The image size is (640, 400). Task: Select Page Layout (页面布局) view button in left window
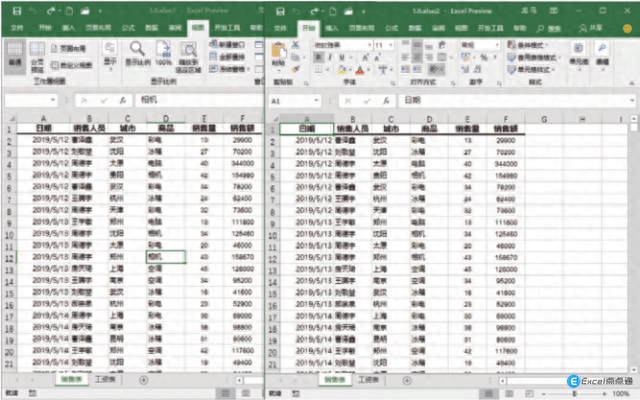pyautogui.click(x=69, y=49)
